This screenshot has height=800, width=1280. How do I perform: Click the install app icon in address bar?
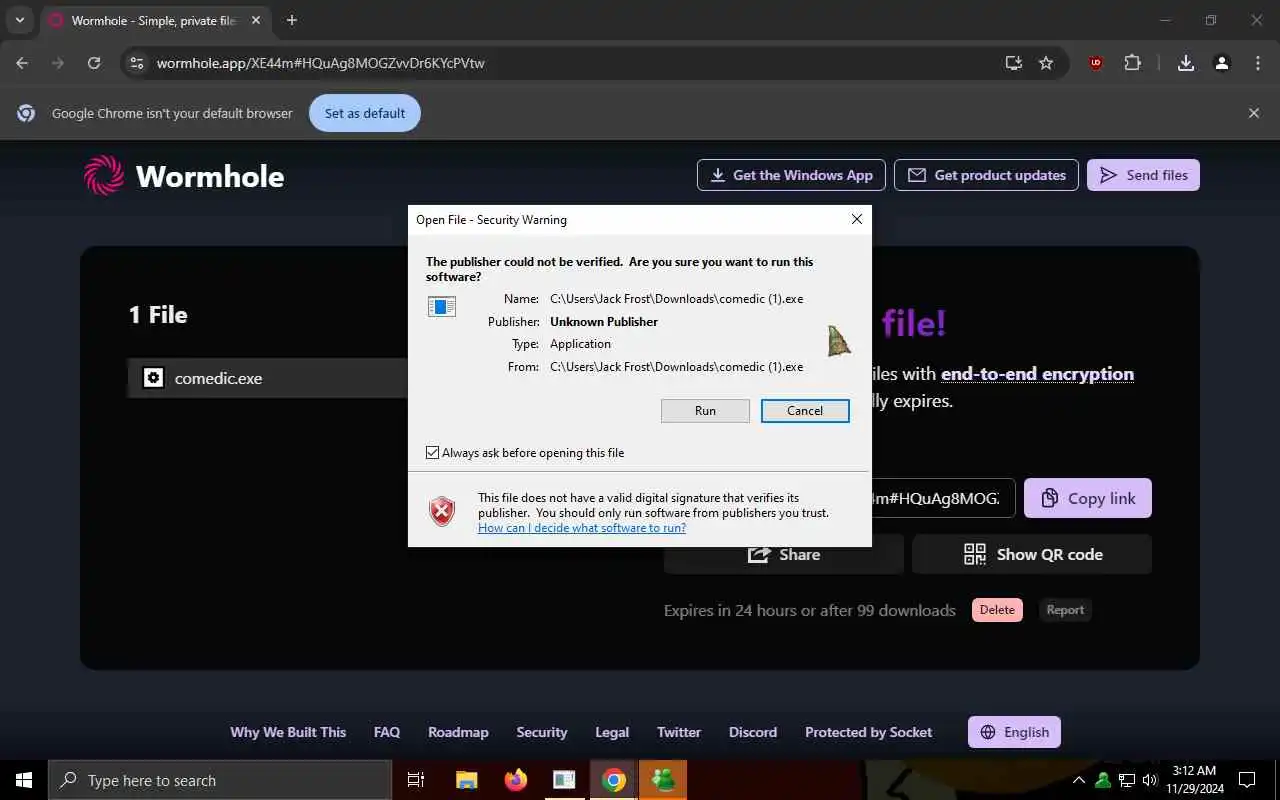click(1014, 63)
